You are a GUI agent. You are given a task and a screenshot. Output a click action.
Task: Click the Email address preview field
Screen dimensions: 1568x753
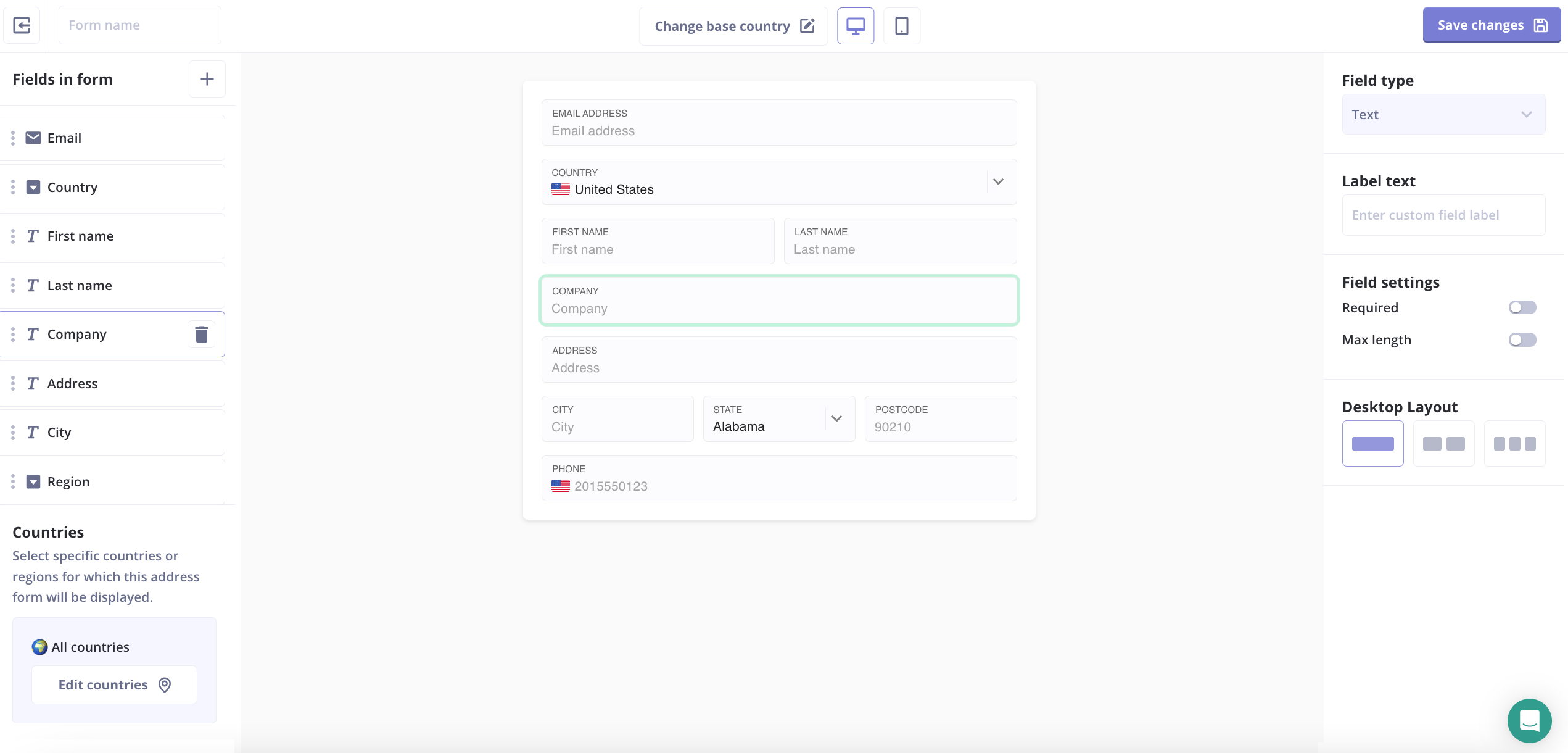tap(779, 122)
